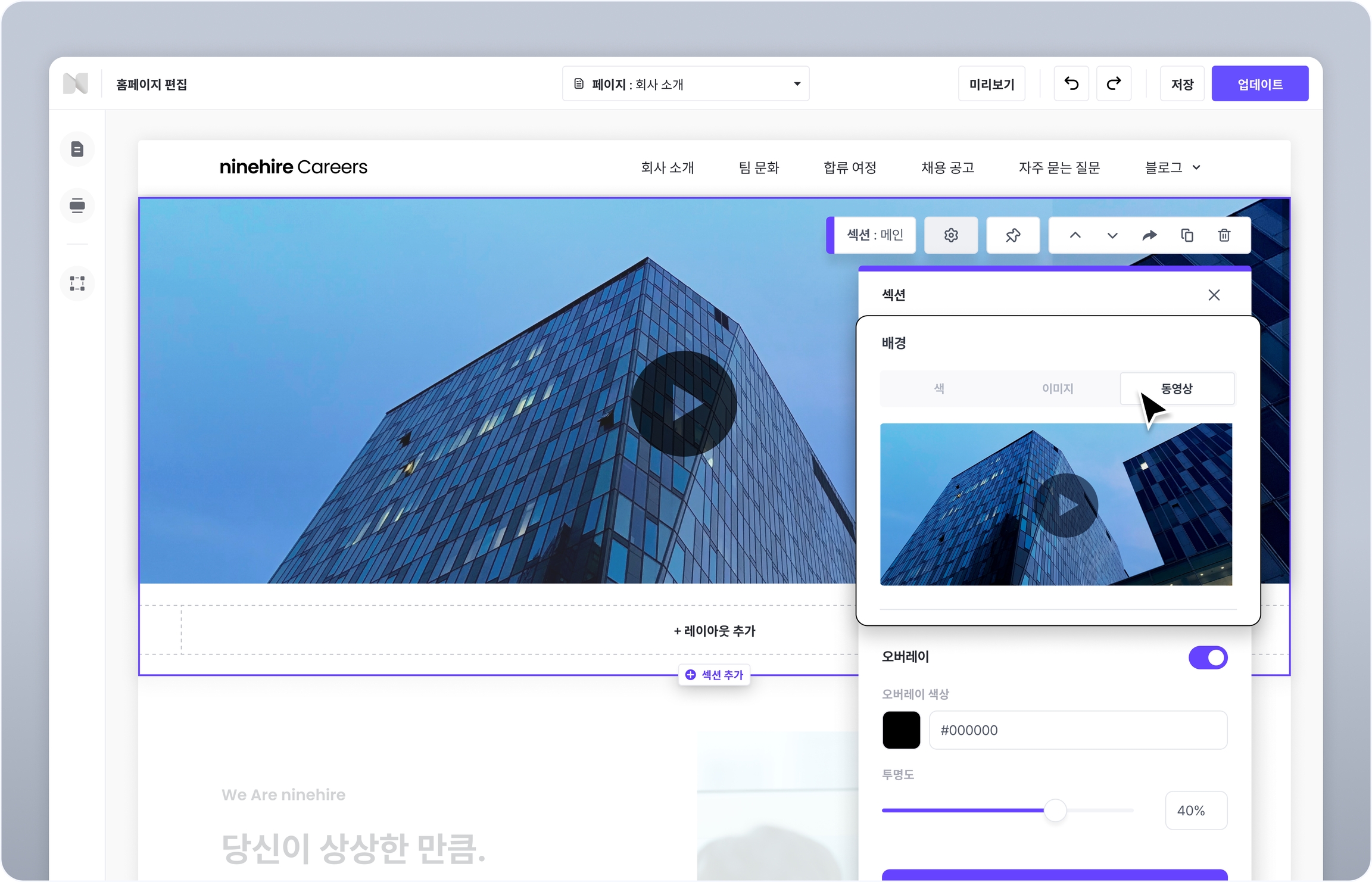
Task: Toggle the 오버레이 switch off
Action: coord(1208,657)
